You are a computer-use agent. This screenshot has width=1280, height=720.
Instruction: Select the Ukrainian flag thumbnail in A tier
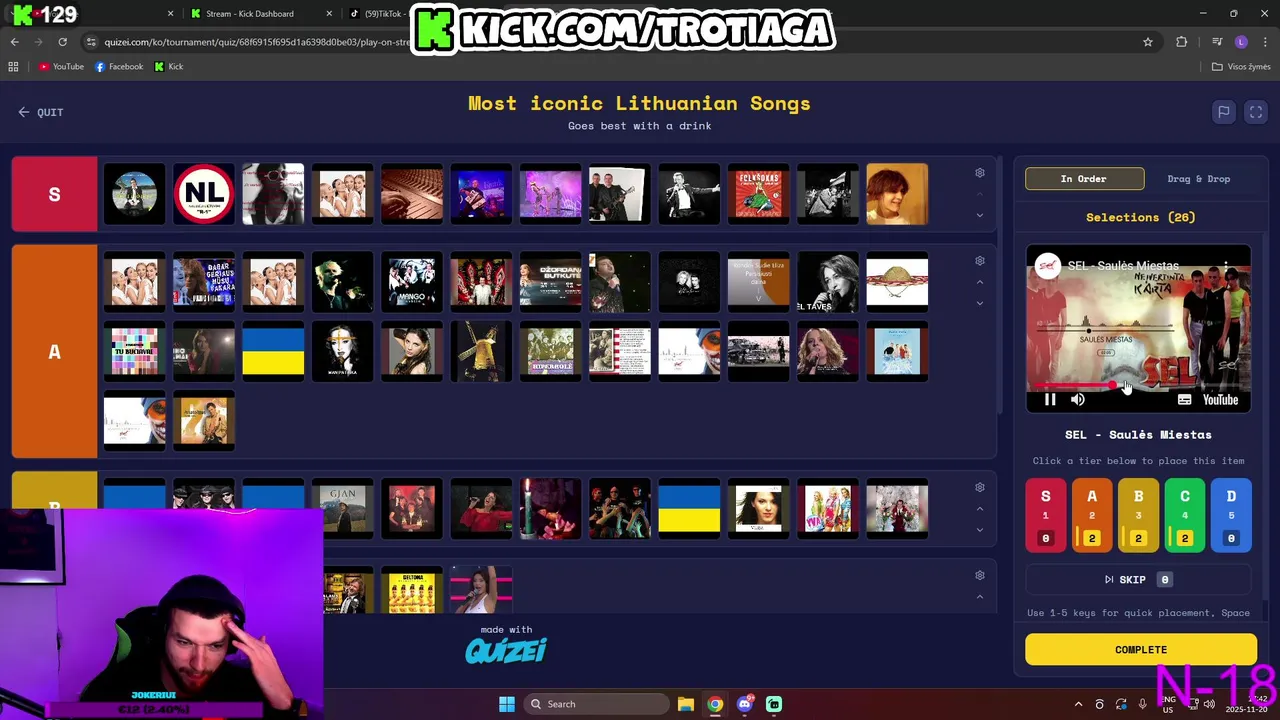[x=273, y=351]
